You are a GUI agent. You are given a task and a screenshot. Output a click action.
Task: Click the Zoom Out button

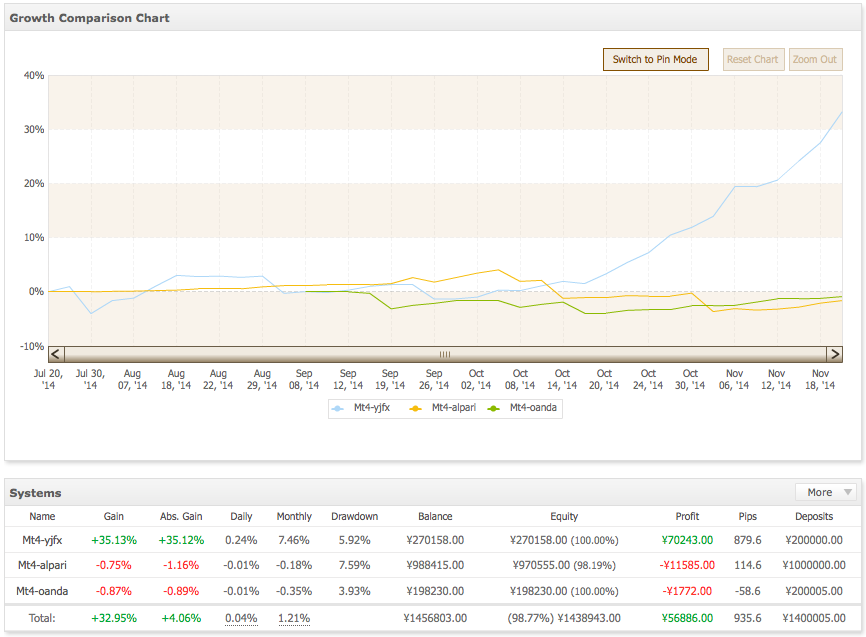pos(815,59)
